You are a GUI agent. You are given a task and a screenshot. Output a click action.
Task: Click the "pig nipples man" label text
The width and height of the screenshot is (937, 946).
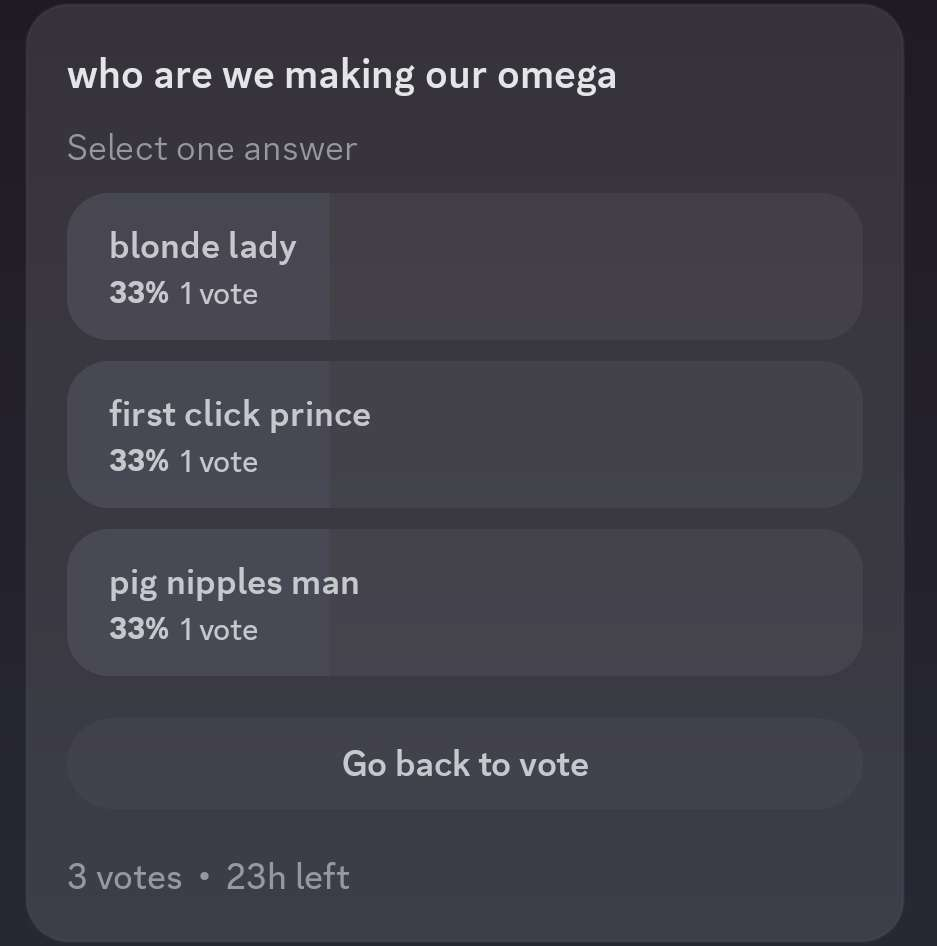[234, 582]
